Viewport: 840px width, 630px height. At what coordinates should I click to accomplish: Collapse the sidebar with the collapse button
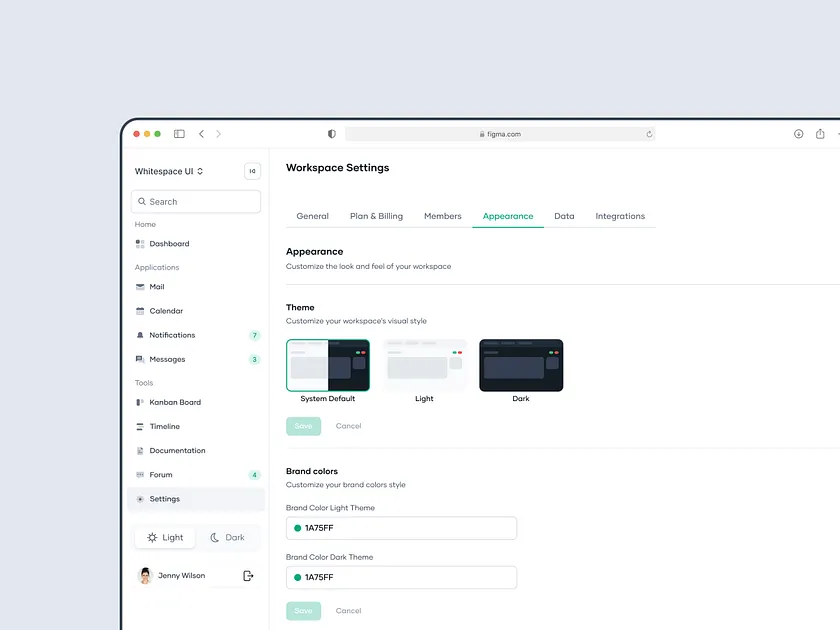click(252, 171)
